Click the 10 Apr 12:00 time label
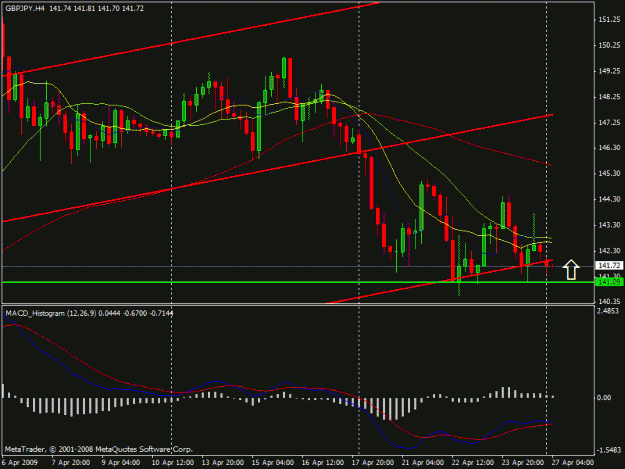Image resolution: width=625 pixels, height=469 pixels. coord(173,463)
